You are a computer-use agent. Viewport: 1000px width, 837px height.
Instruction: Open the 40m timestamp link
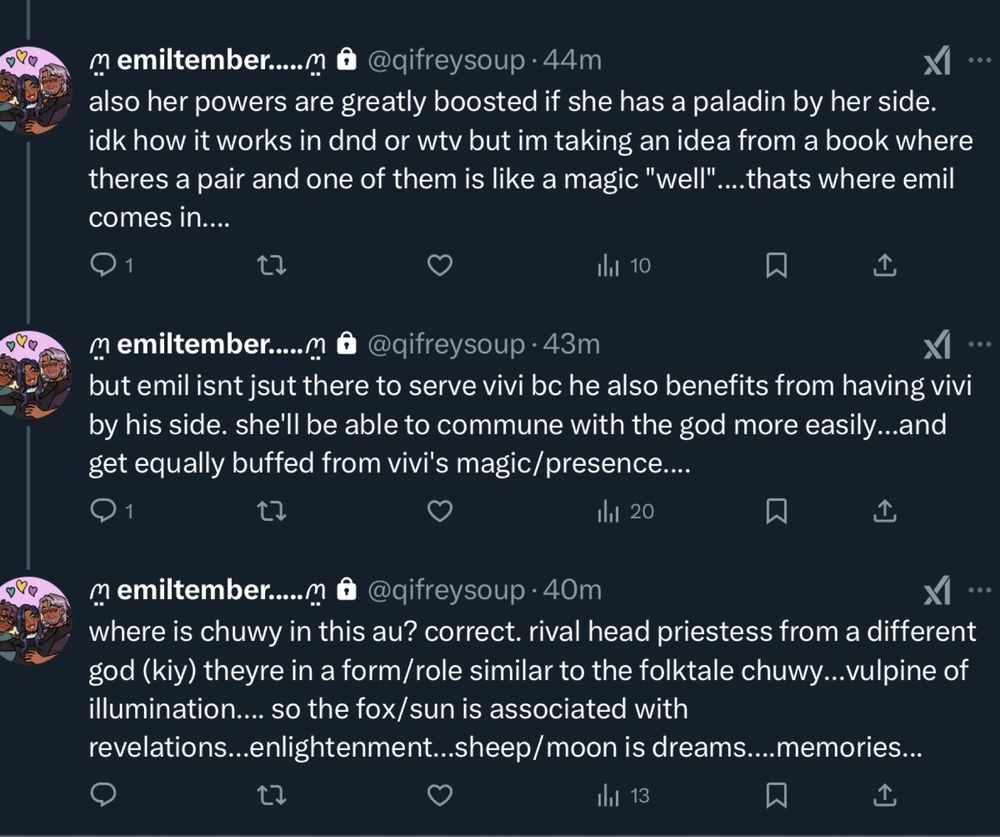coord(571,591)
